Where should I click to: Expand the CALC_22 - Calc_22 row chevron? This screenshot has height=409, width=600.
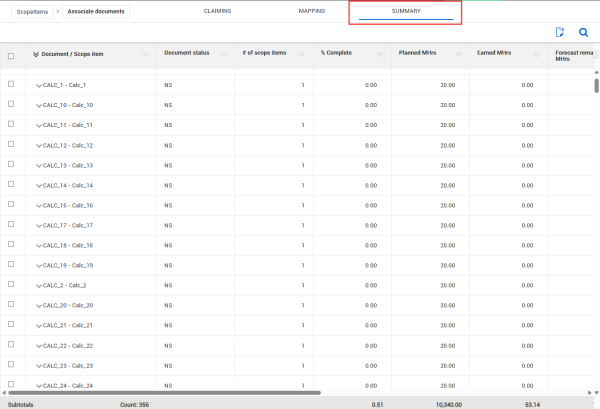tap(39, 346)
